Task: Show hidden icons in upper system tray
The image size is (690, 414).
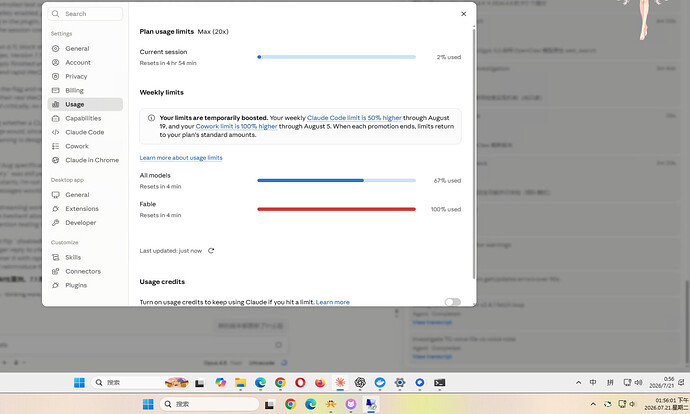Action: coord(578,383)
